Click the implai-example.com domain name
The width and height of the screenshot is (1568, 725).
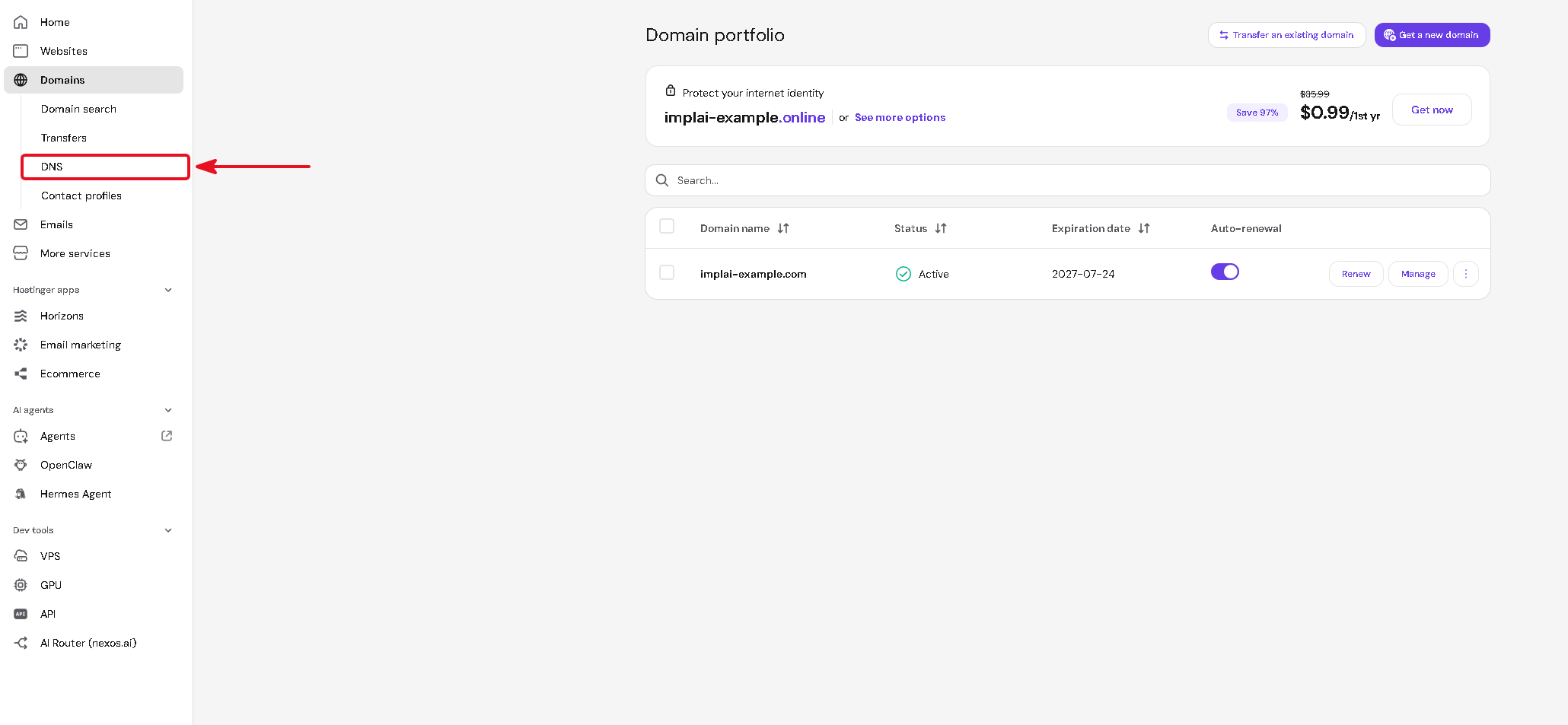click(753, 274)
